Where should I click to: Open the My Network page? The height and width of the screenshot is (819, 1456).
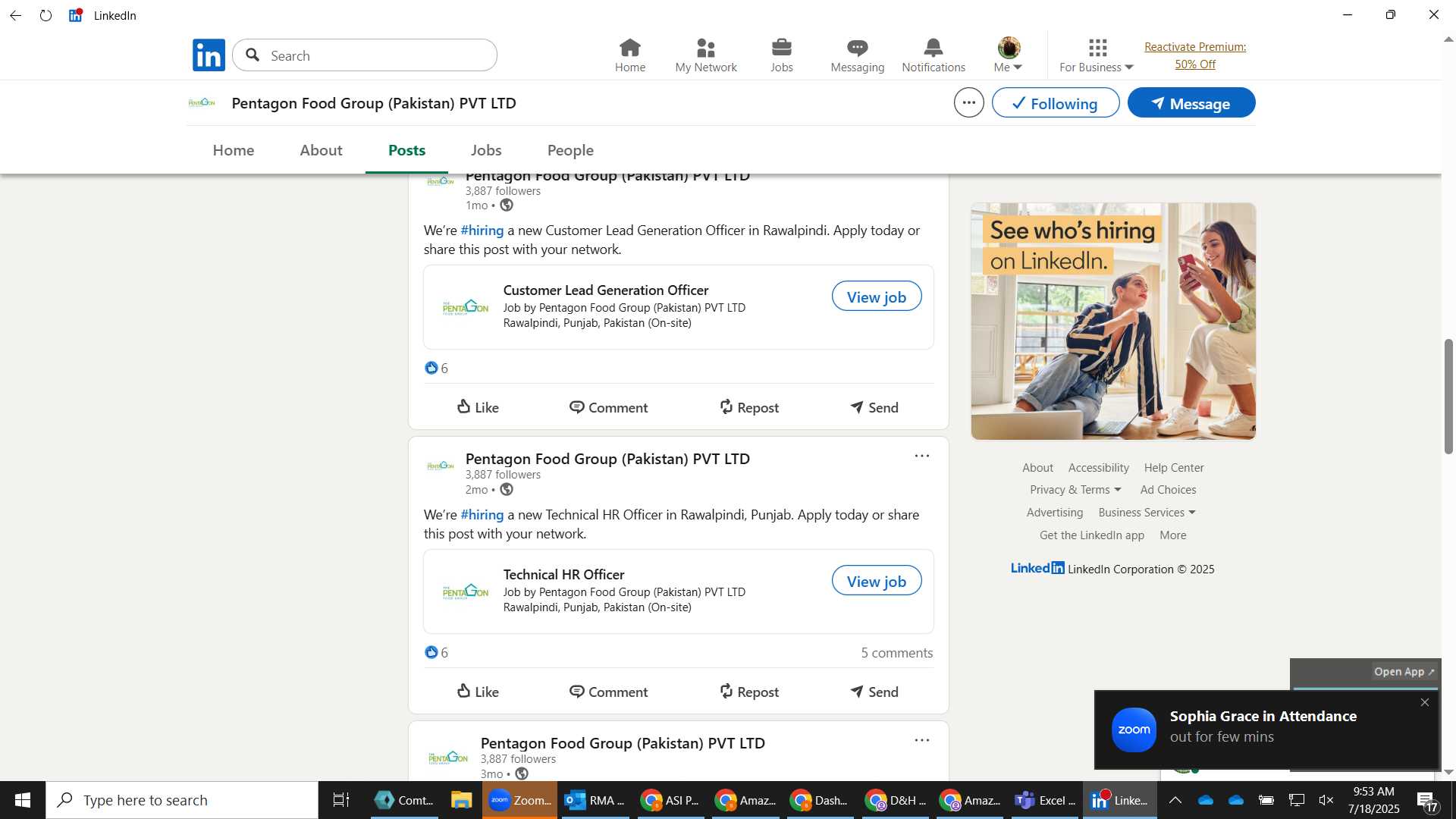[705, 55]
